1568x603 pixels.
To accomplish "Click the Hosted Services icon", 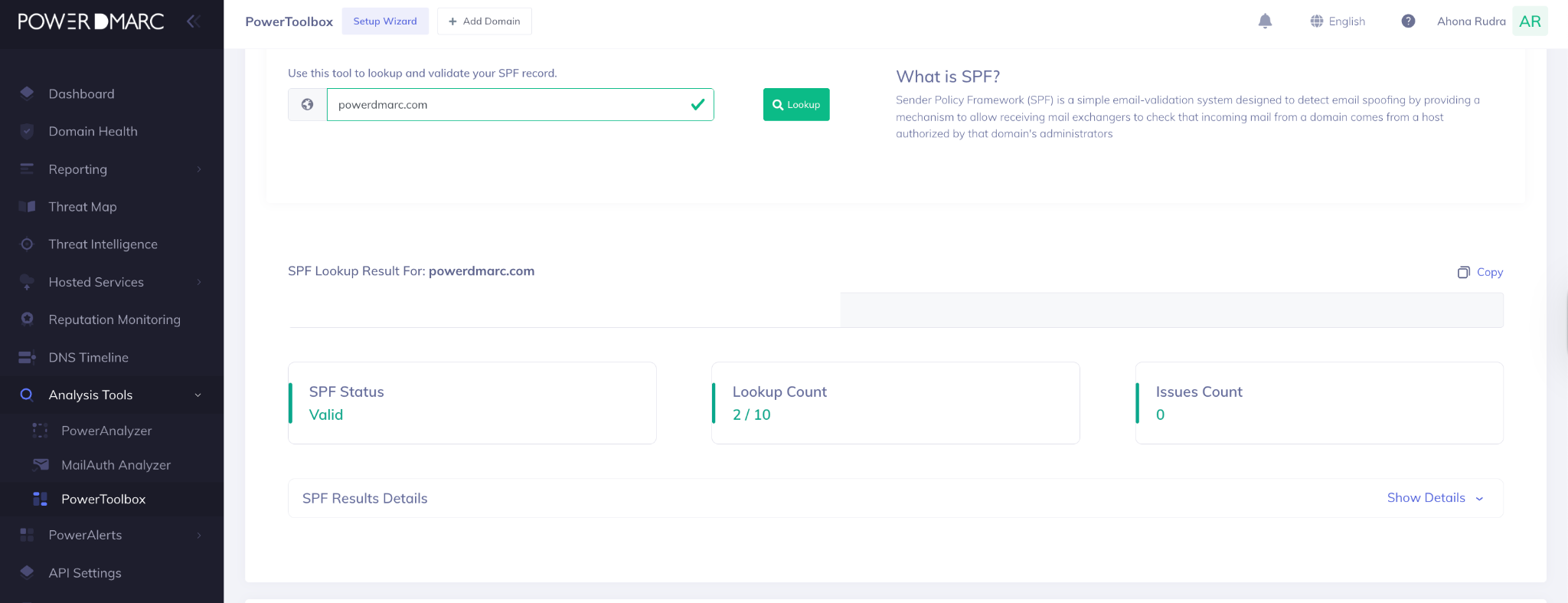I will click(27, 282).
